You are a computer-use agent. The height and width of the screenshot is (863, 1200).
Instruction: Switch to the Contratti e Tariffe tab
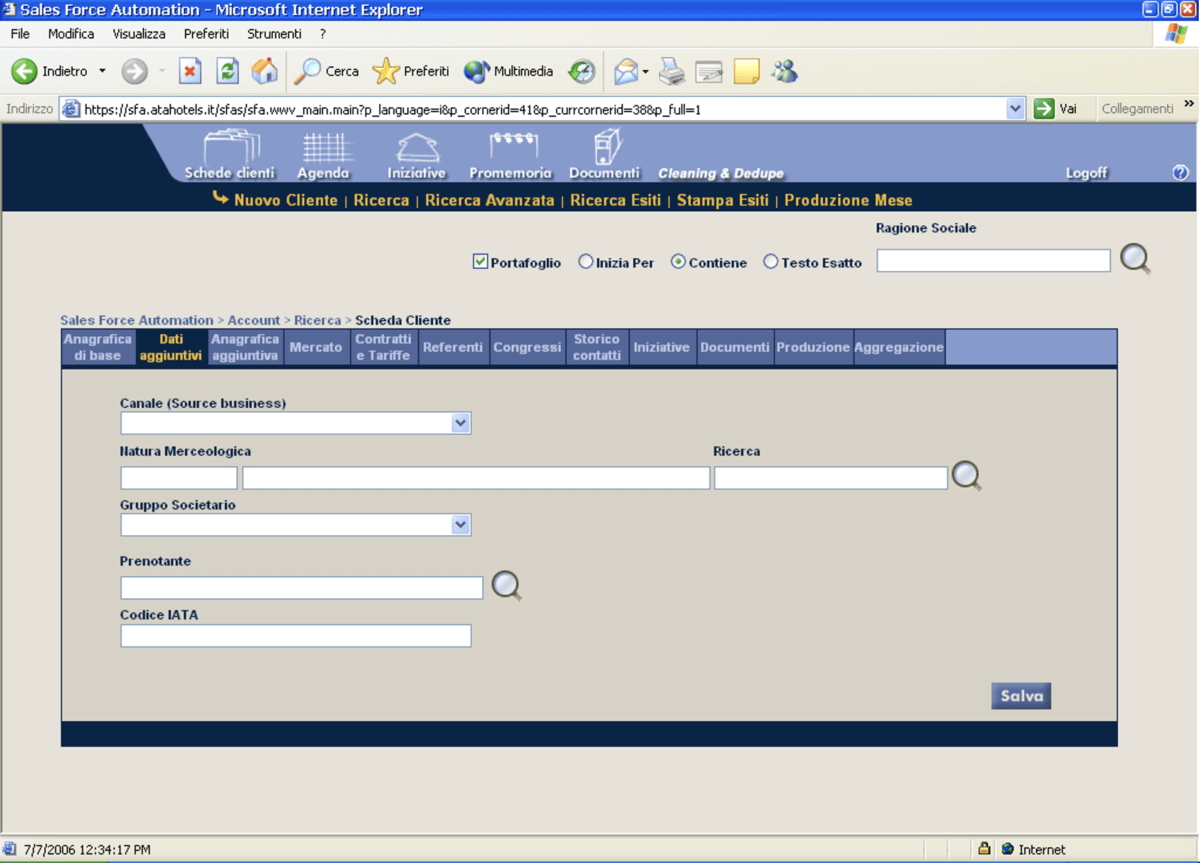383,347
